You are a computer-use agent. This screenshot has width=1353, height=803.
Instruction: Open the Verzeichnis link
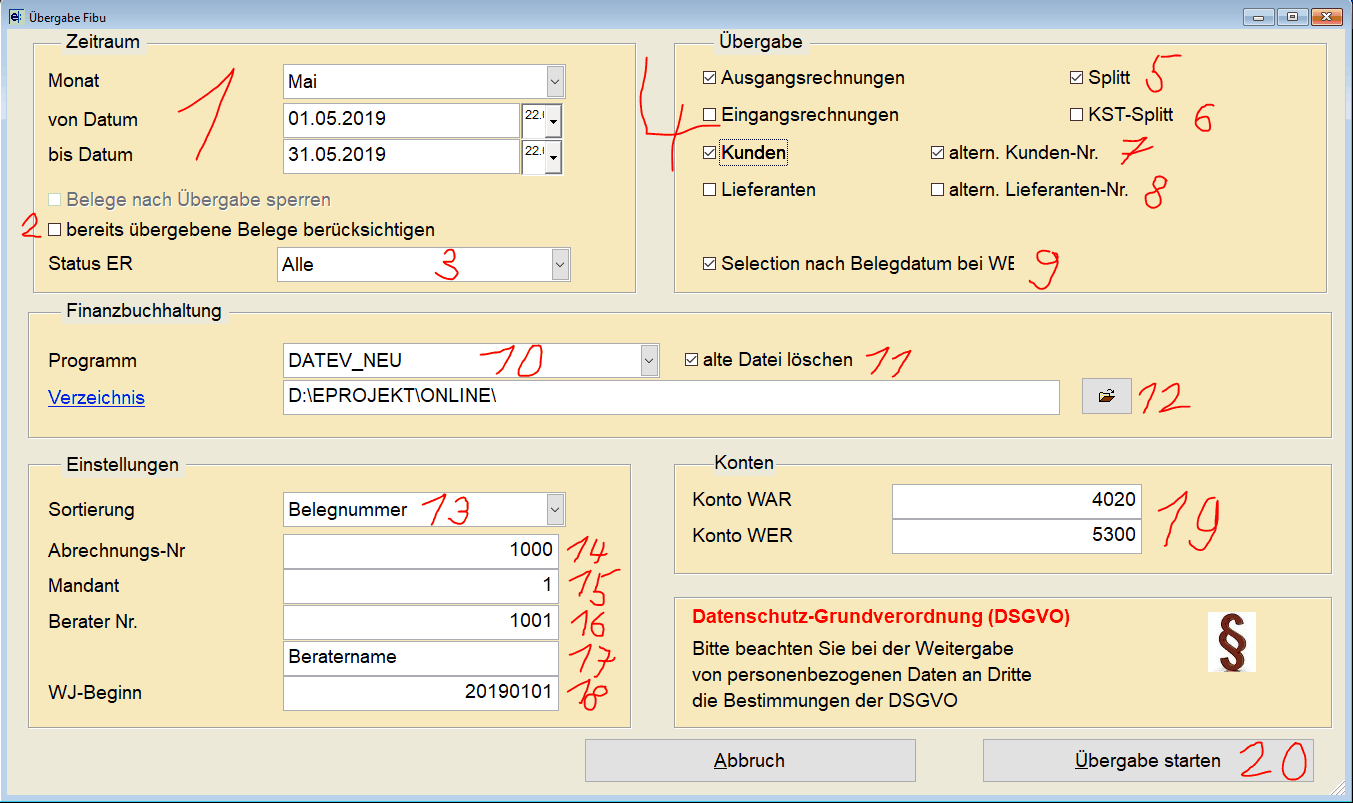point(96,398)
